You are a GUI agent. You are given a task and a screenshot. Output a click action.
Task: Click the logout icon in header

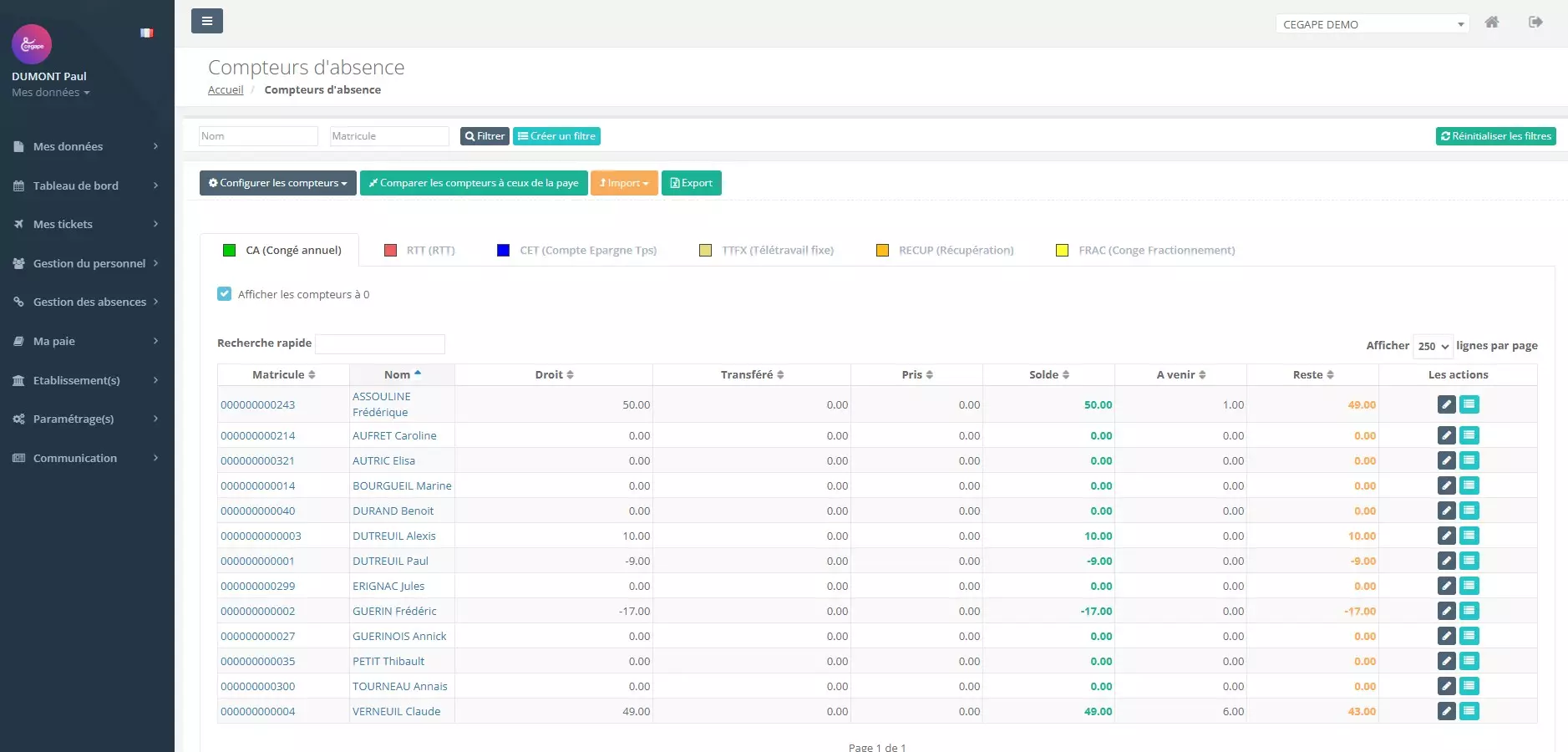tap(1535, 23)
